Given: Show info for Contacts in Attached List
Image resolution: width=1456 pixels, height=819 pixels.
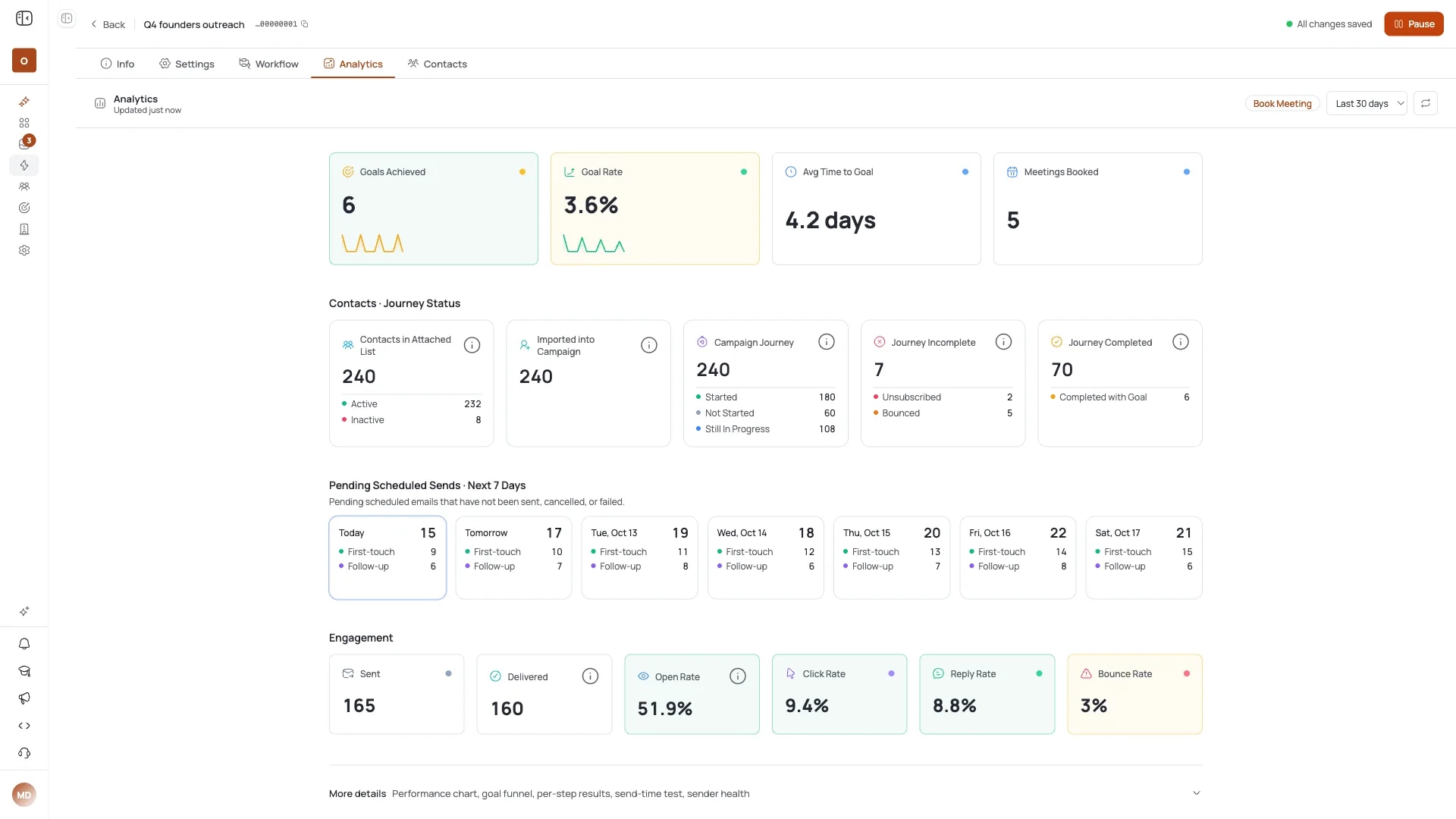Looking at the screenshot, I should point(472,346).
